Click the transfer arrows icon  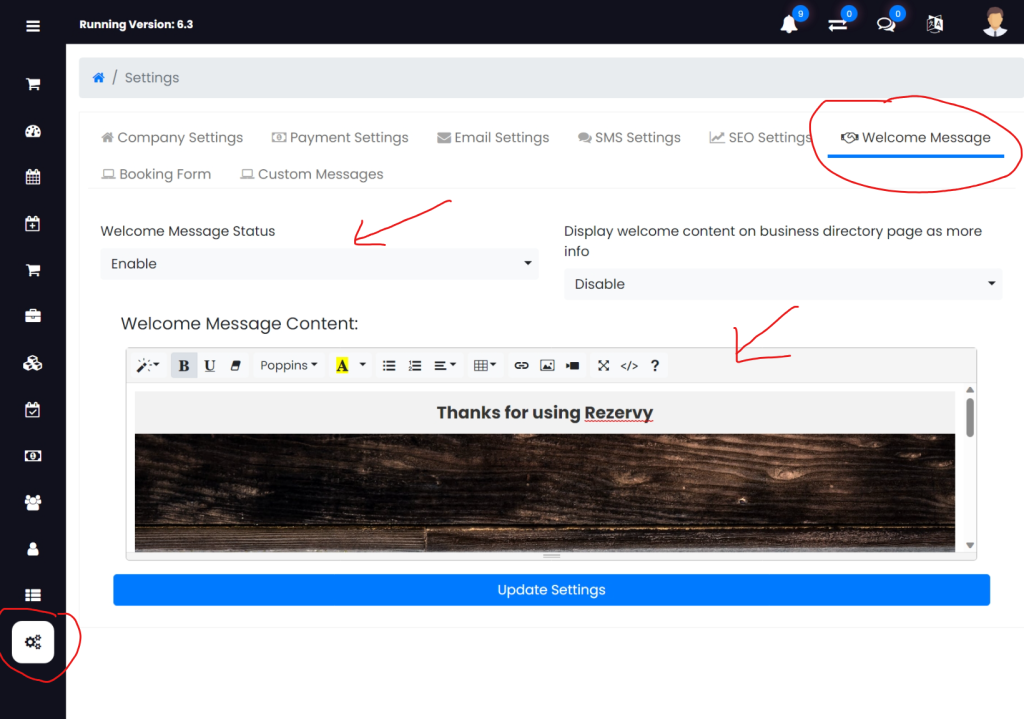pyautogui.click(x=837, y=25)
